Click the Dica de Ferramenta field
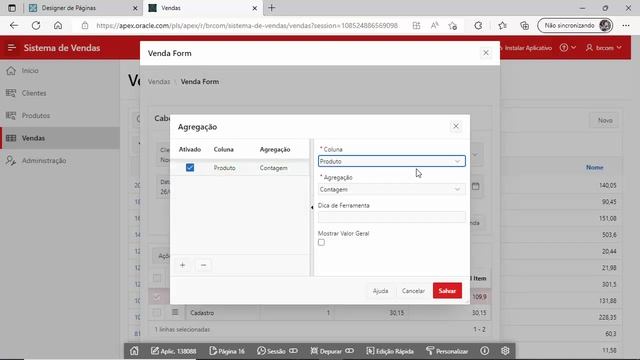 (x=391, y=217)
